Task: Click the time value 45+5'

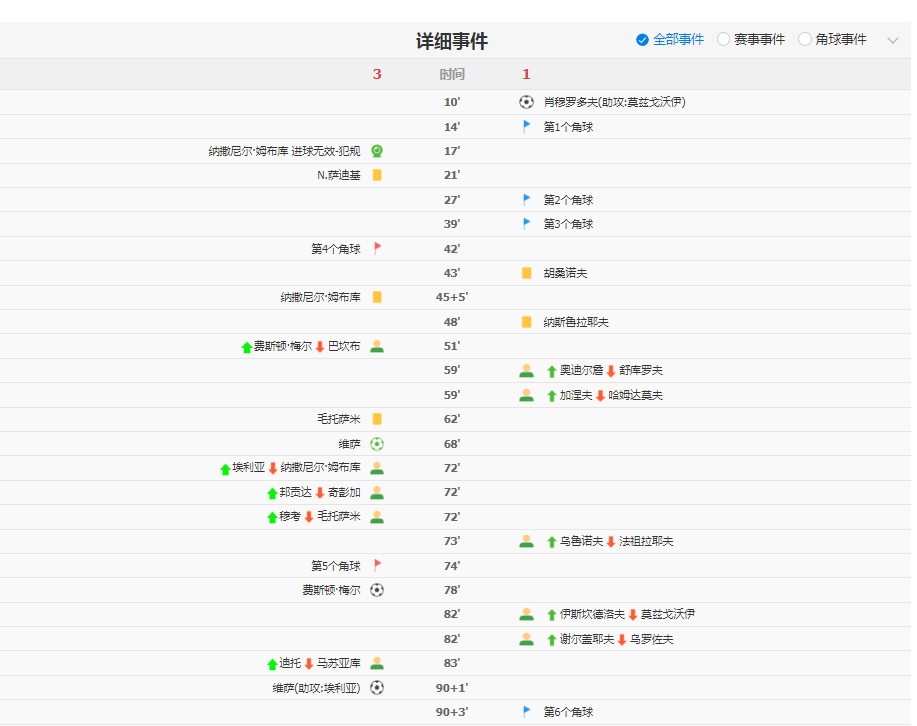Action: 452,297
